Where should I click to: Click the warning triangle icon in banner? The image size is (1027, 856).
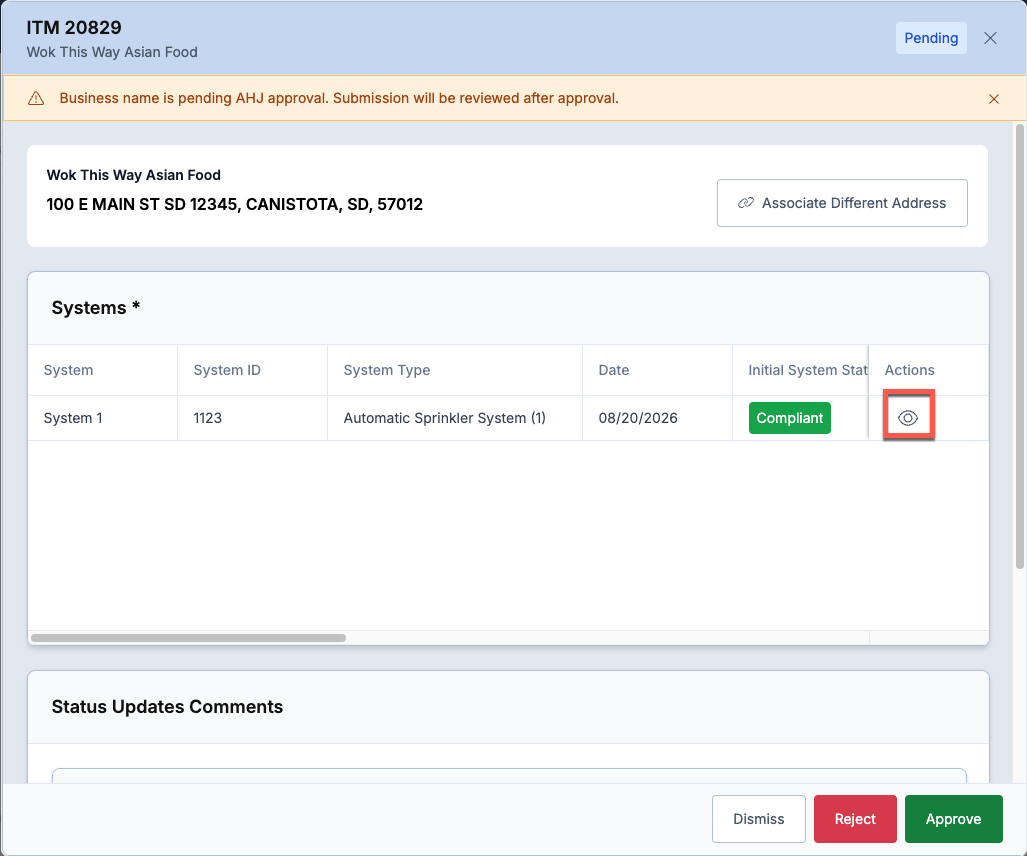pos(36,98)
